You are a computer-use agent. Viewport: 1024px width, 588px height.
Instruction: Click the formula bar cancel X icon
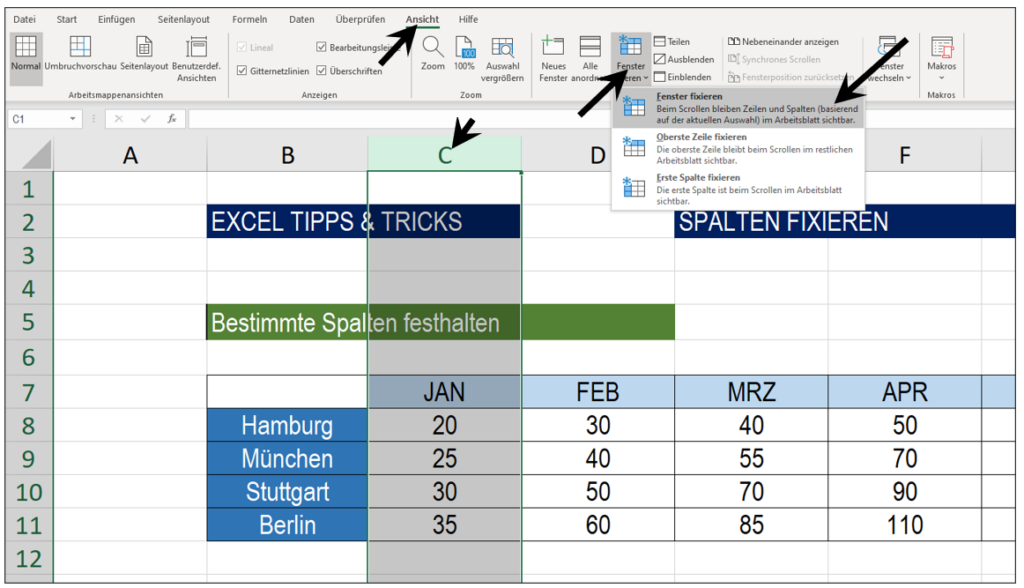point(118,119)
